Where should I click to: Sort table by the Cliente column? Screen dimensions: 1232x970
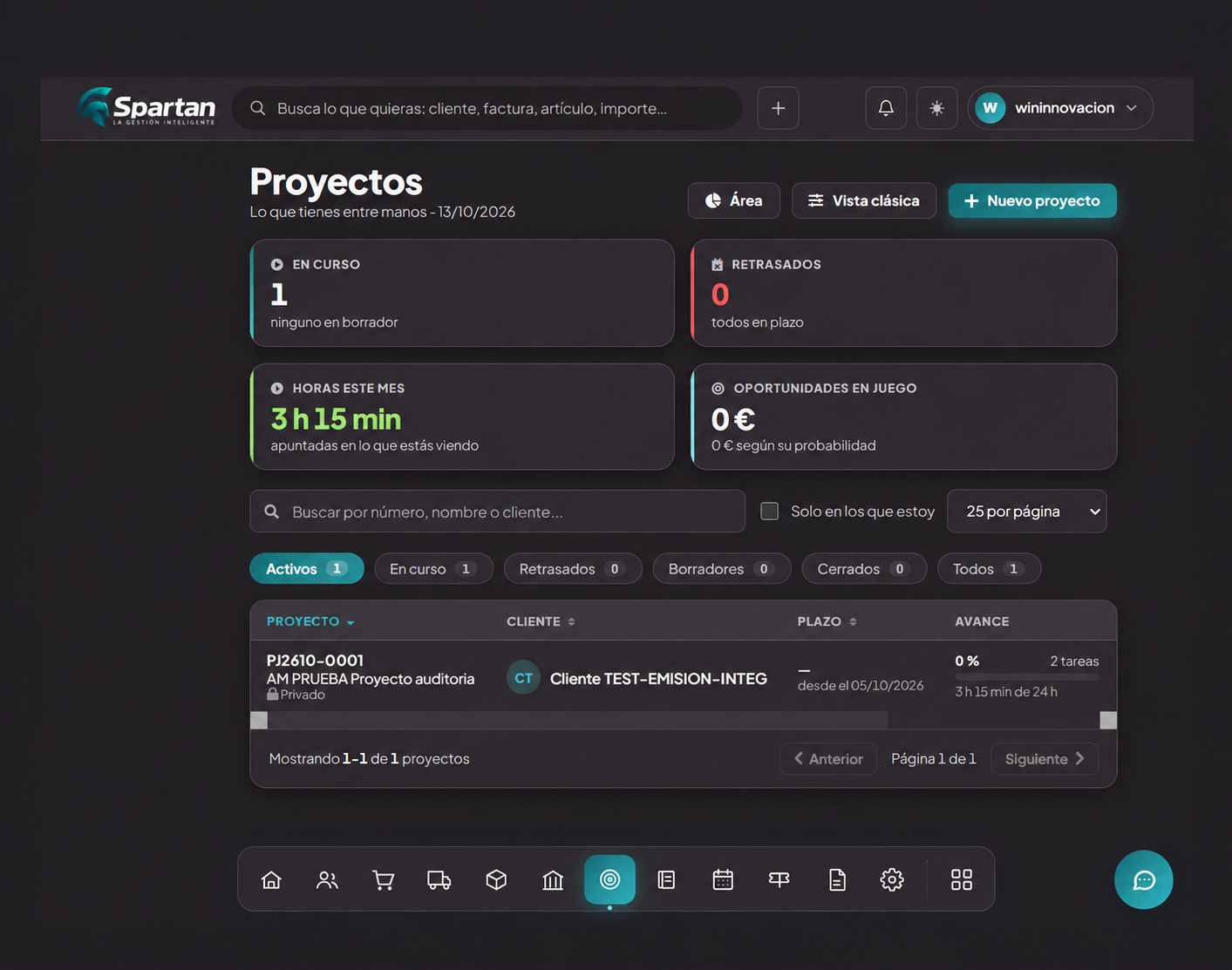point(541,621)
